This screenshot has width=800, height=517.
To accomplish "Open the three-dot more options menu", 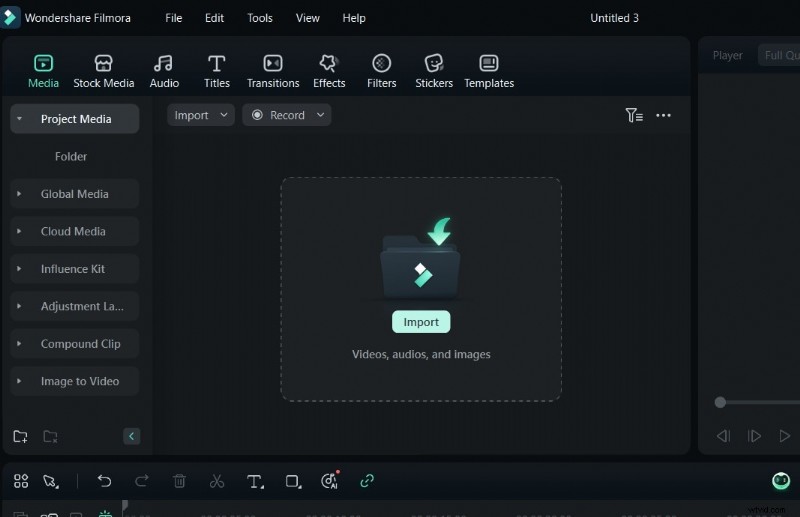I will click(x=663, y=115).
